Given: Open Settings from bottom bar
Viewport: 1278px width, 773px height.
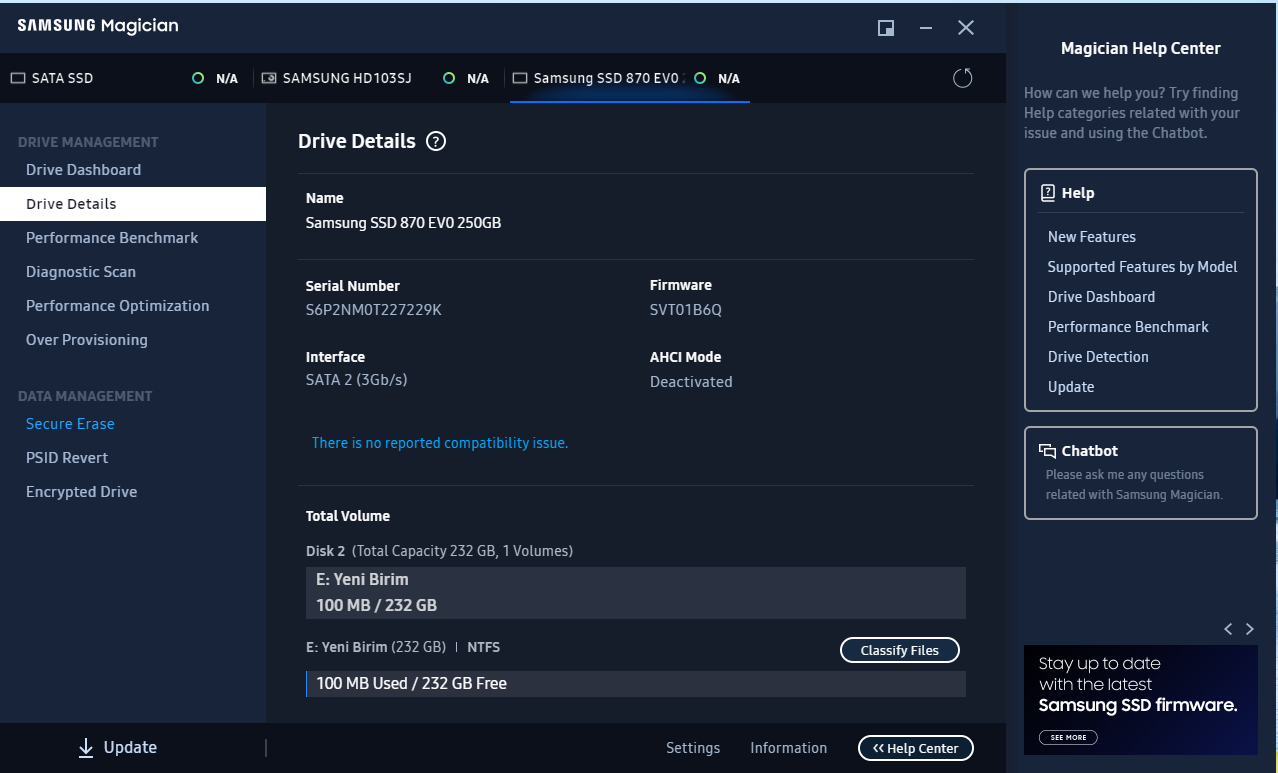Looking at the screenshot, I should pyautogui.click(x=693, y=748).
